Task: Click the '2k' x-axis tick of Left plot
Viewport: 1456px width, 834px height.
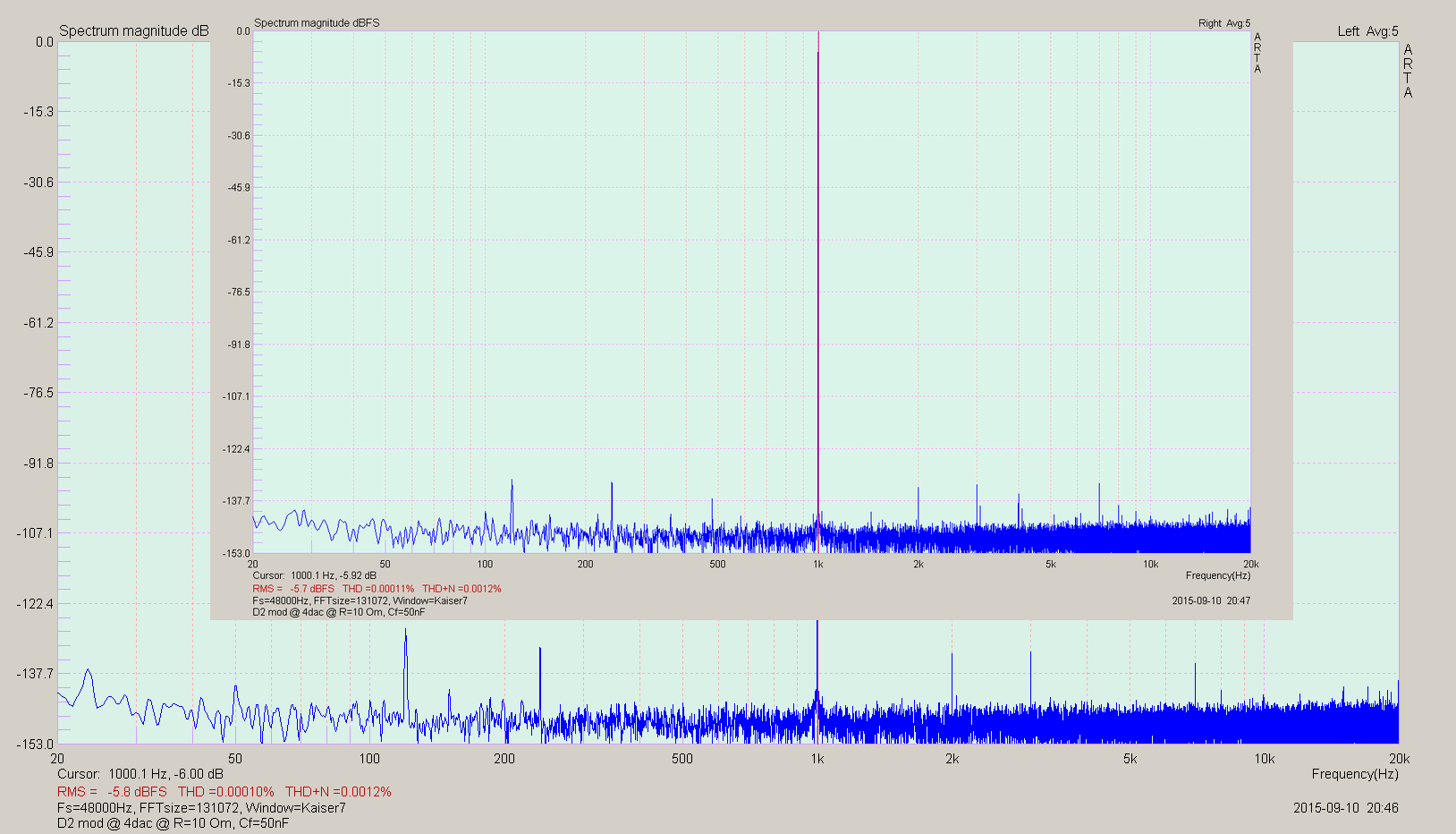Action: 952,759
